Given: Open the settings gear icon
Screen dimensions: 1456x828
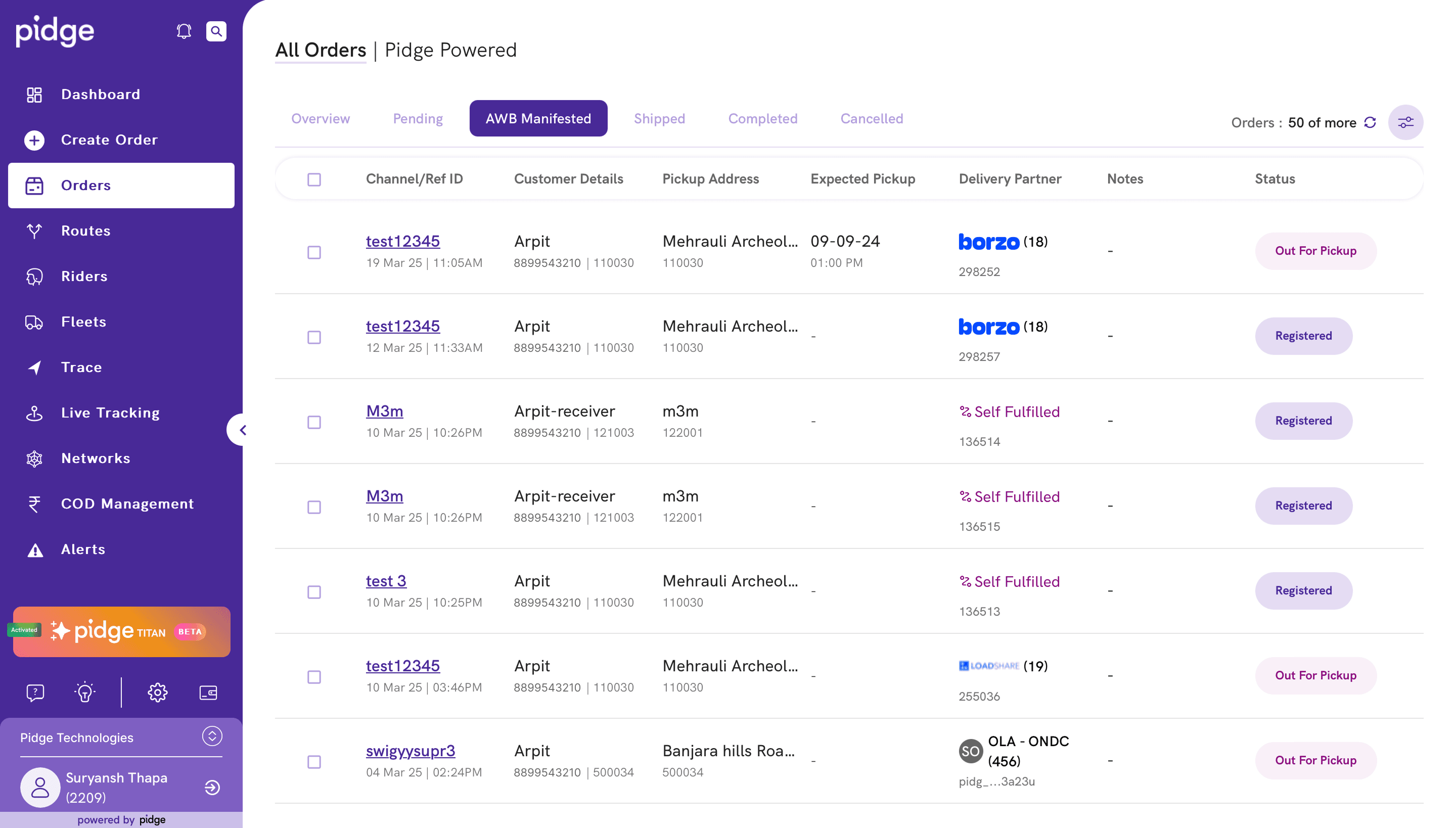Looking at the screenshot, I should 158,692.
